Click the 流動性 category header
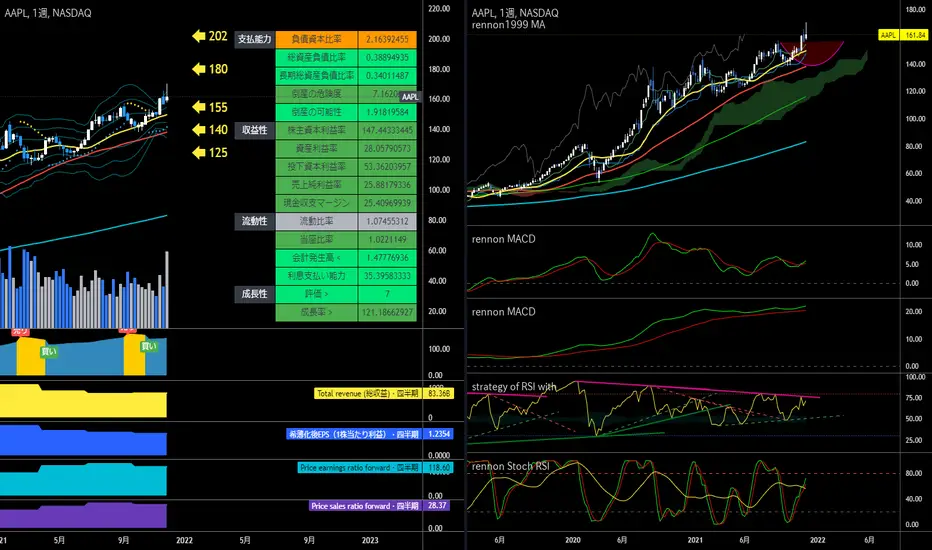 tap(254, 221)
